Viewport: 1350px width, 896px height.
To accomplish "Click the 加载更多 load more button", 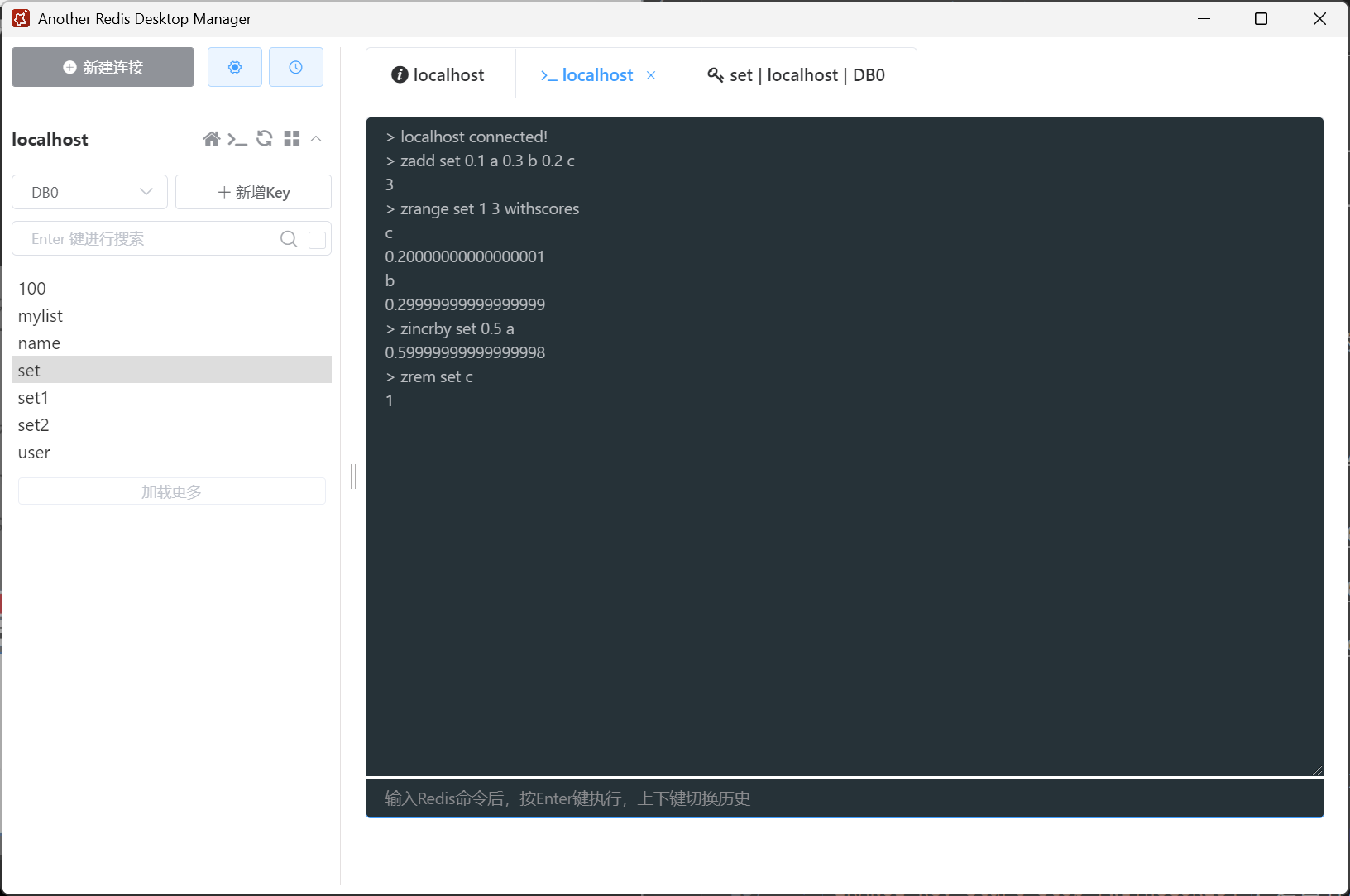I will pyautogui.click(x=171, y=491).
